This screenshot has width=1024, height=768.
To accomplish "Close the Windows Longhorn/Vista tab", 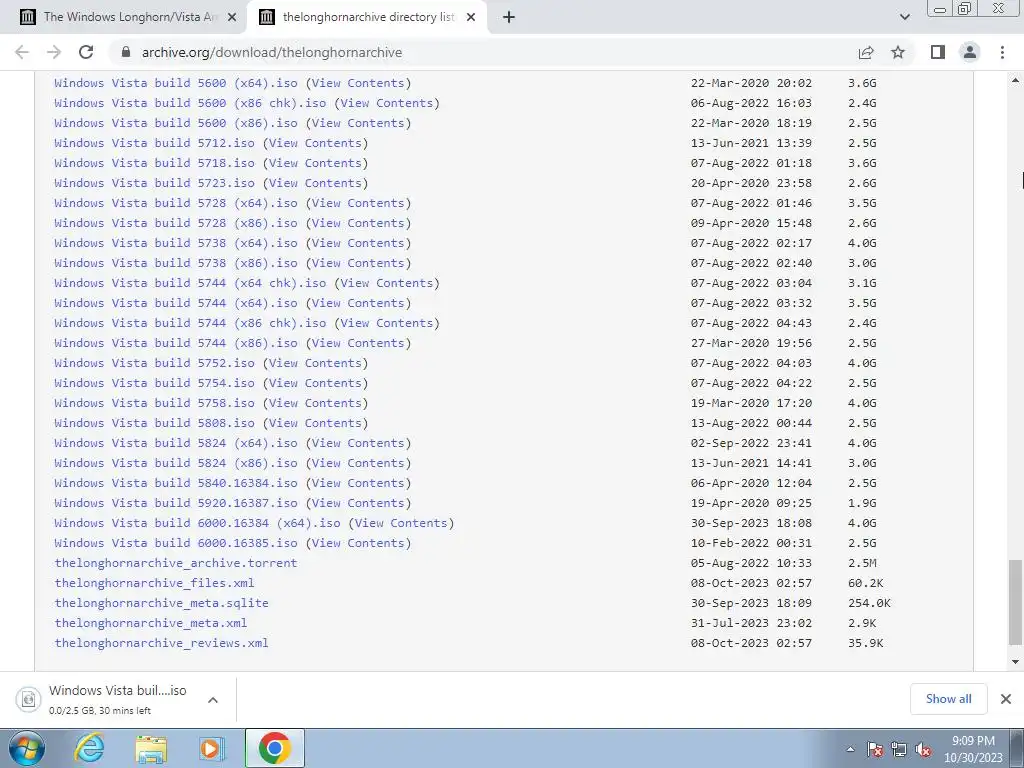I will [x=232, y=17].
